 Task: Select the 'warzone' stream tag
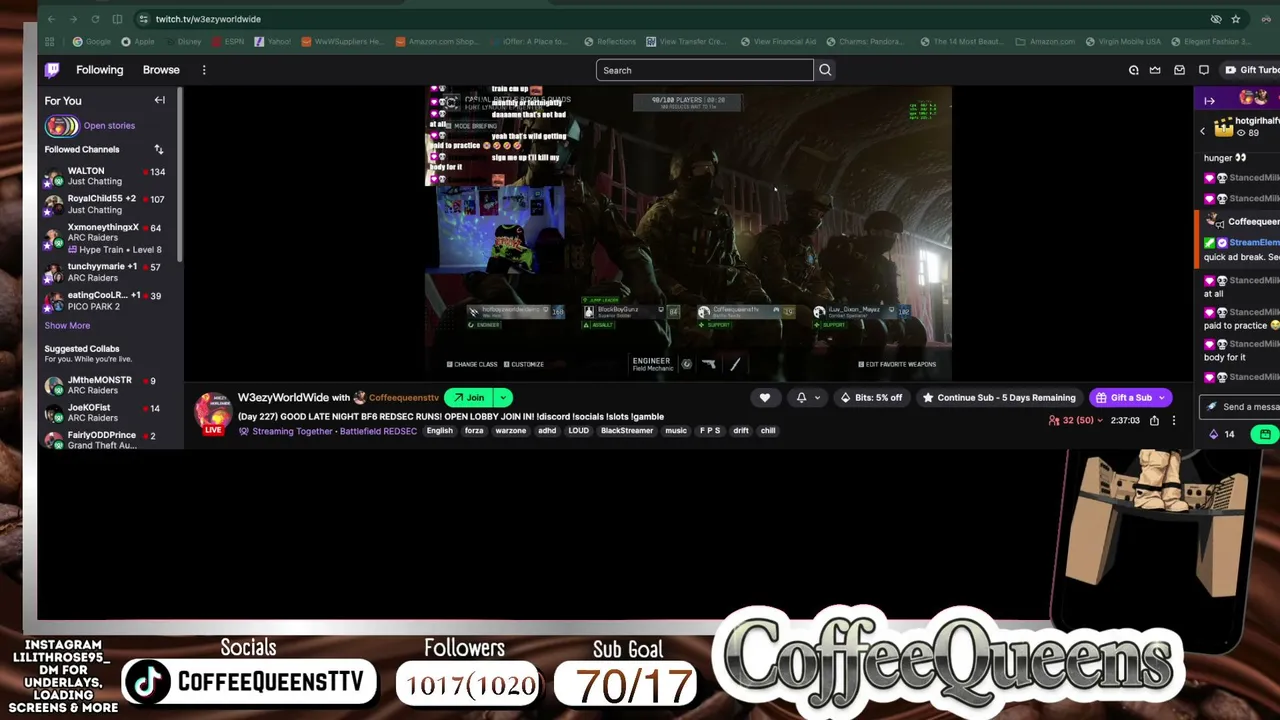tap(510, 431)
